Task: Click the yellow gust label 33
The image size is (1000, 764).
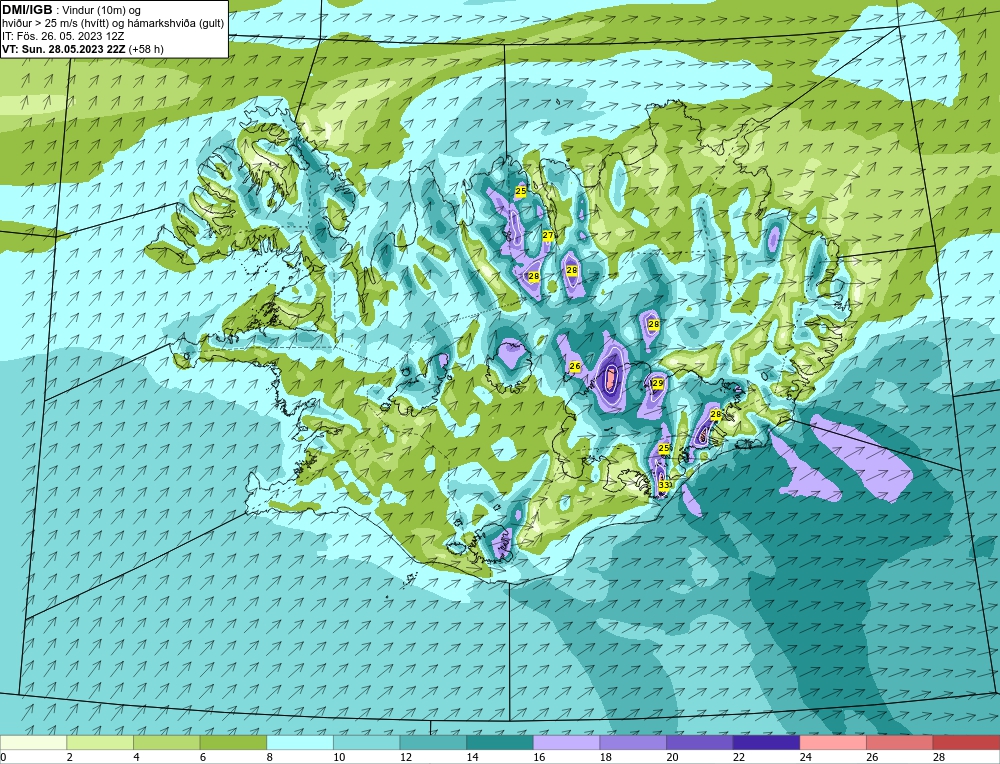Action: coord(664,485)
